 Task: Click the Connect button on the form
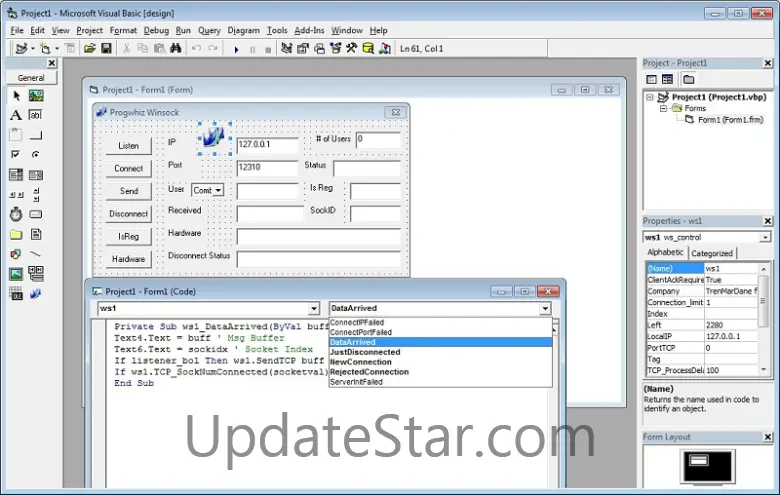coord(128,168)
